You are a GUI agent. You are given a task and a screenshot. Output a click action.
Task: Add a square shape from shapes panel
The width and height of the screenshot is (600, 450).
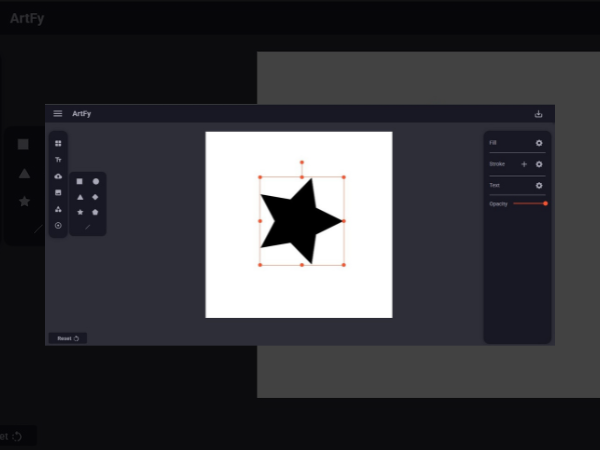click(80, 182)
